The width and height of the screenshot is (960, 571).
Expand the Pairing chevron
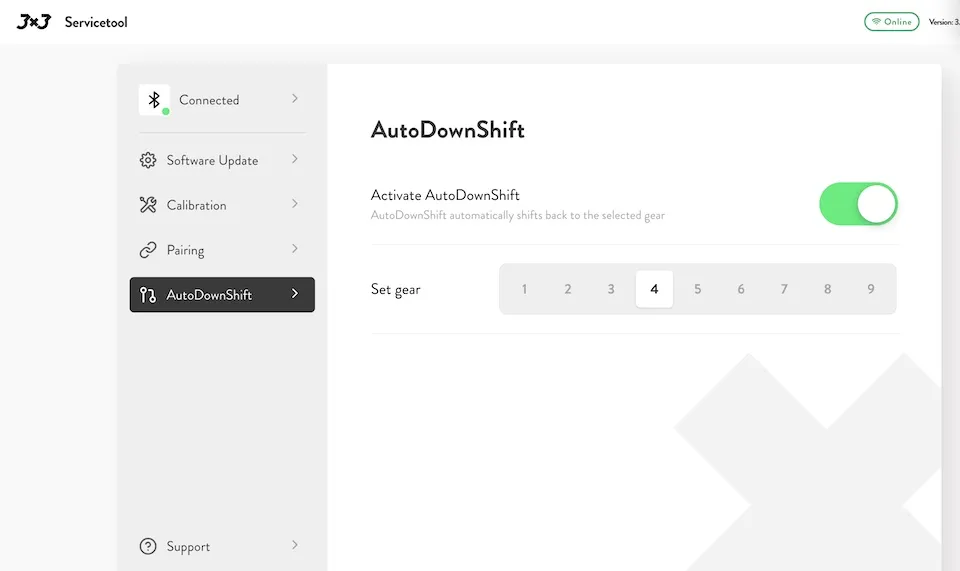[x=294, y=248]
